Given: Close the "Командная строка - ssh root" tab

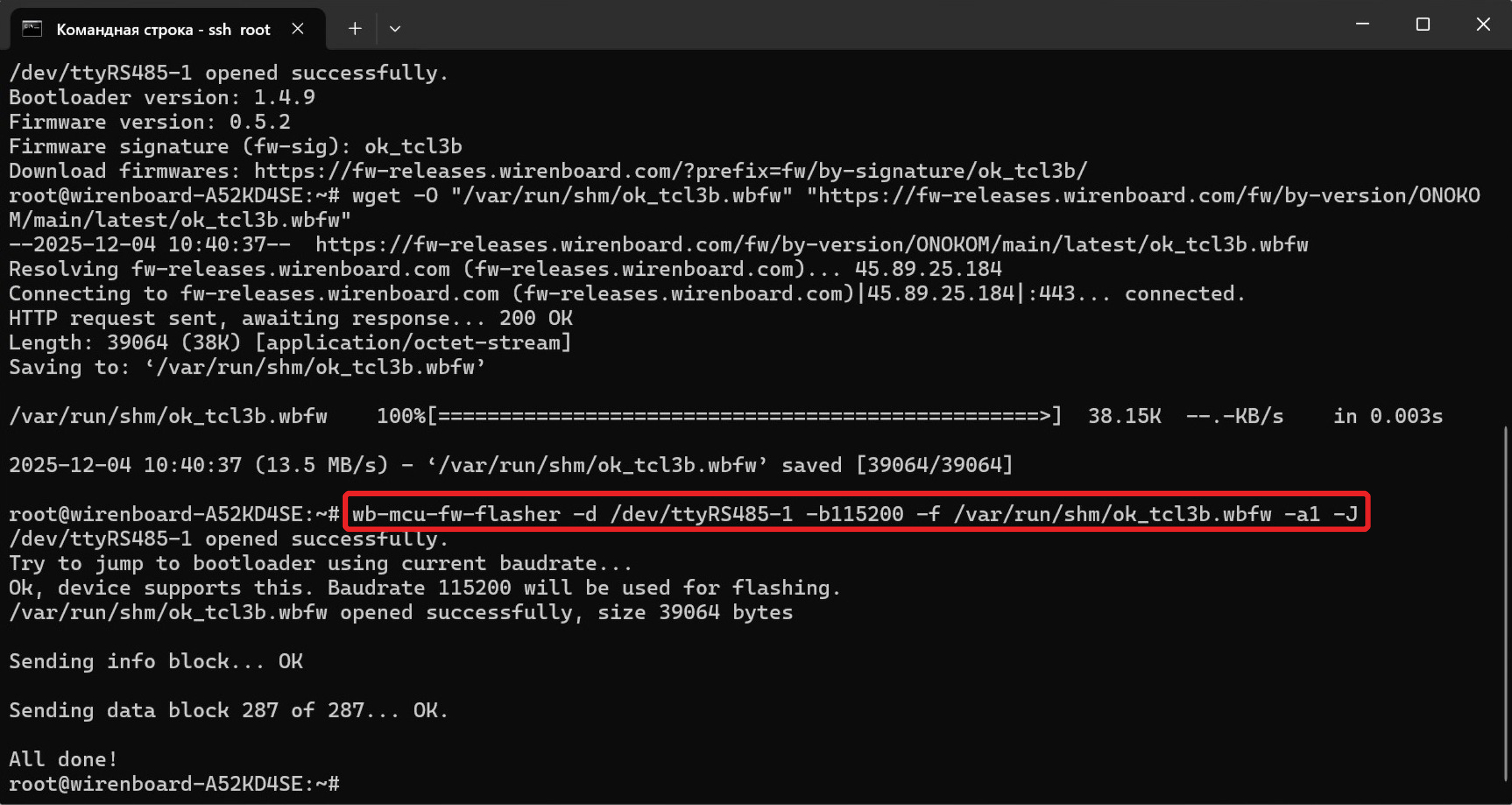Looking at the screenshot, I should point(298,28).
